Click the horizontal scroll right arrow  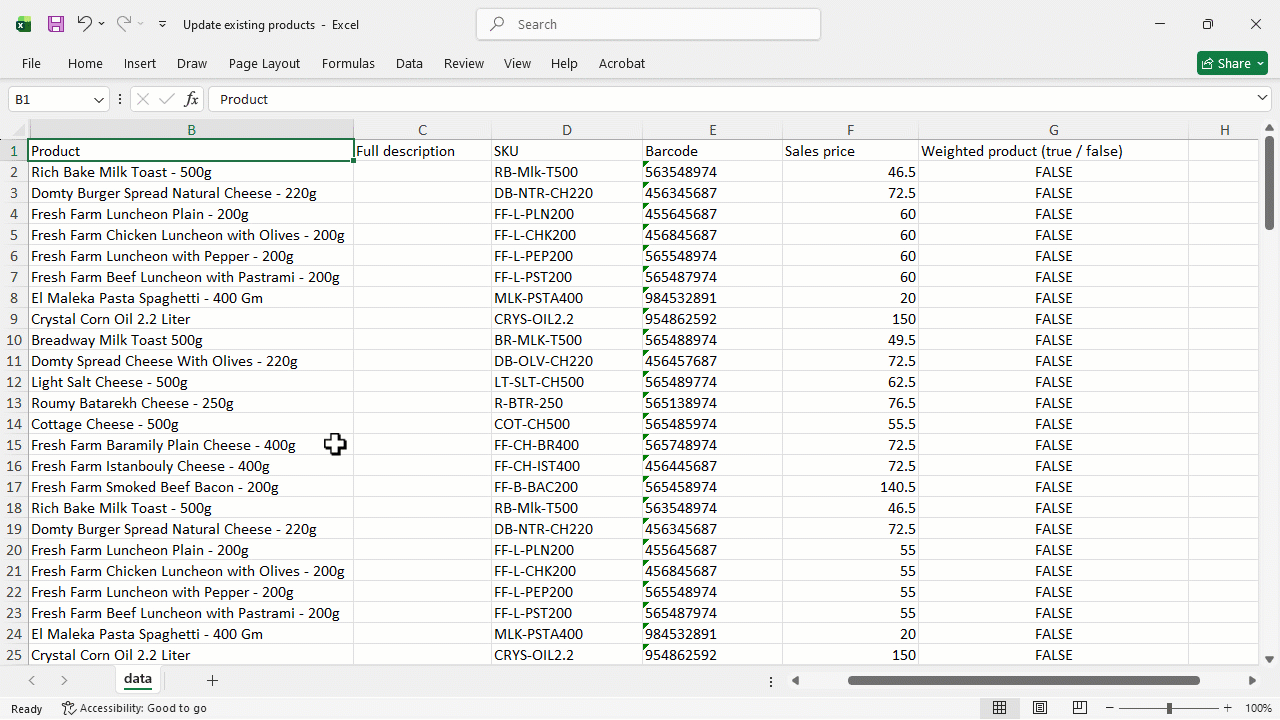(x=1252, y=681)
